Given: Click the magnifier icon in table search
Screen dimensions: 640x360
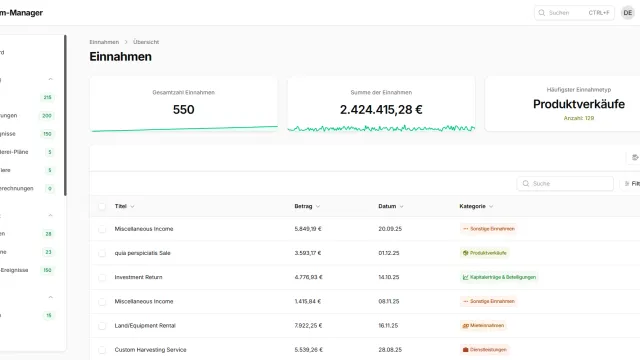Looking at the screenshot, I should pos(526,184).
